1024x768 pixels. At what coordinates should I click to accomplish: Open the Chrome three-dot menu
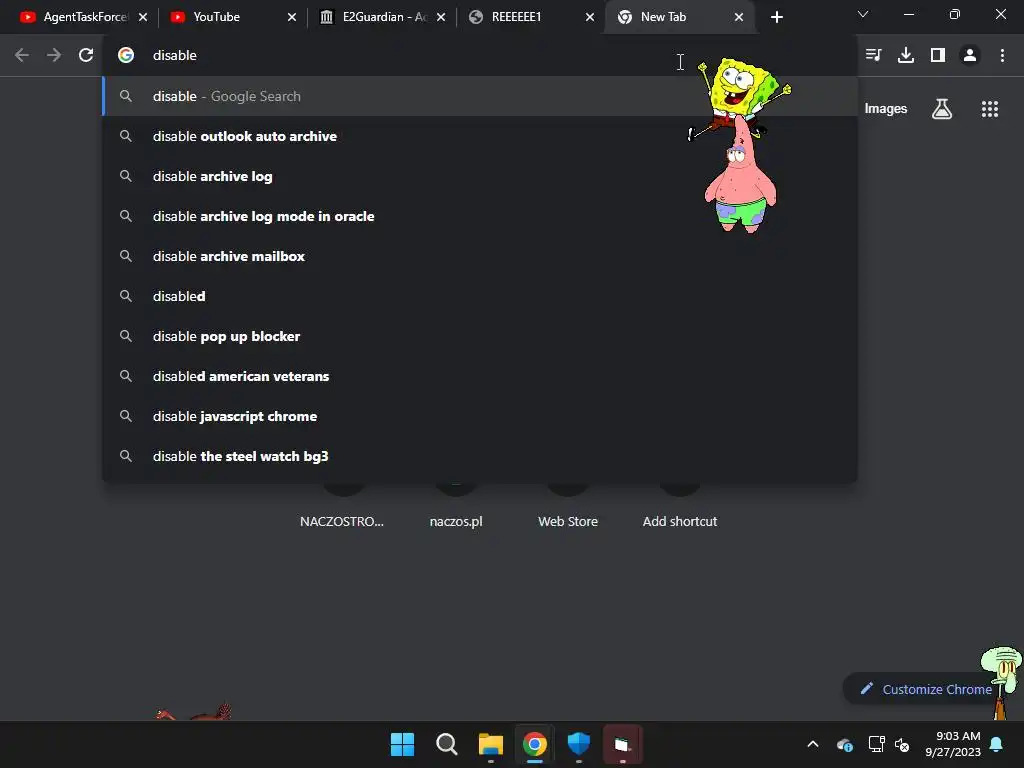(1002, 56)
